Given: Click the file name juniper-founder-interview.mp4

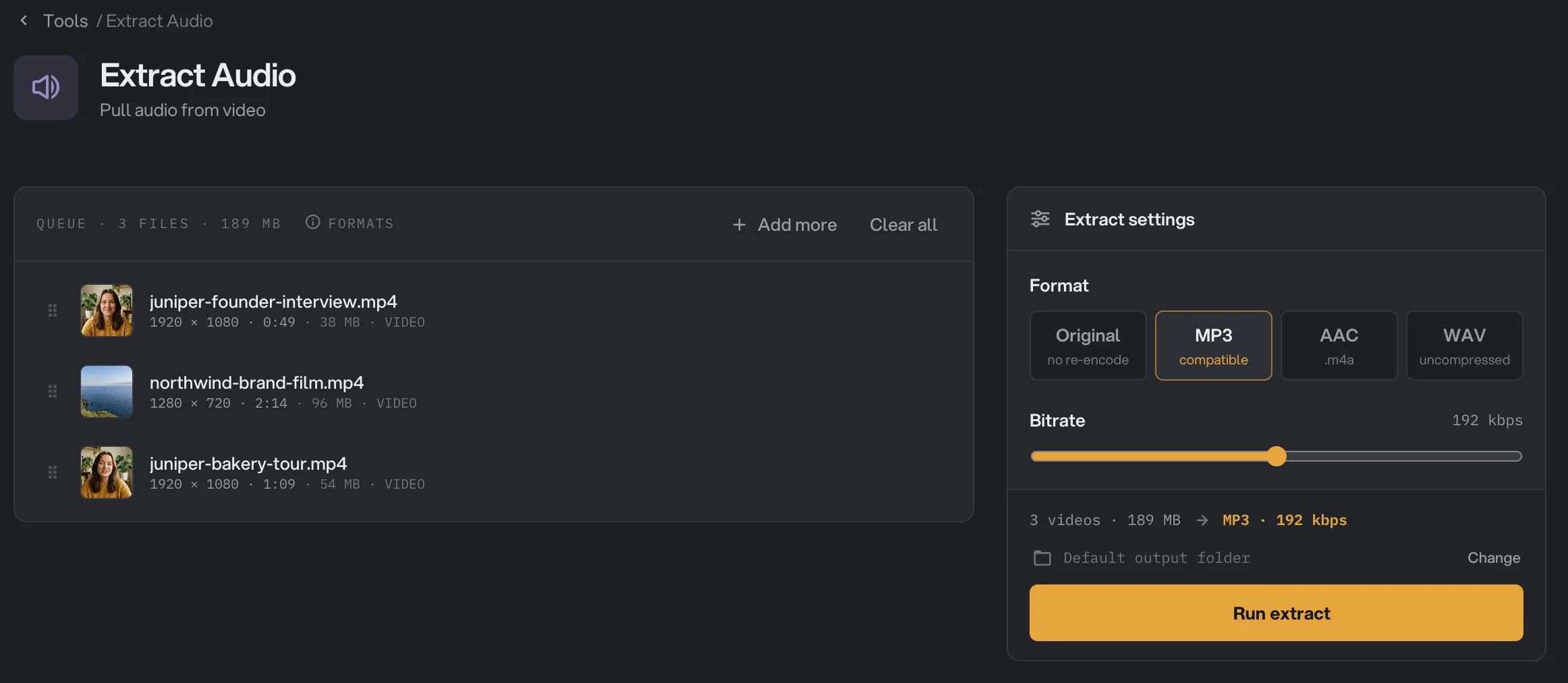Looking at the screenshot, I should [273, 302].
